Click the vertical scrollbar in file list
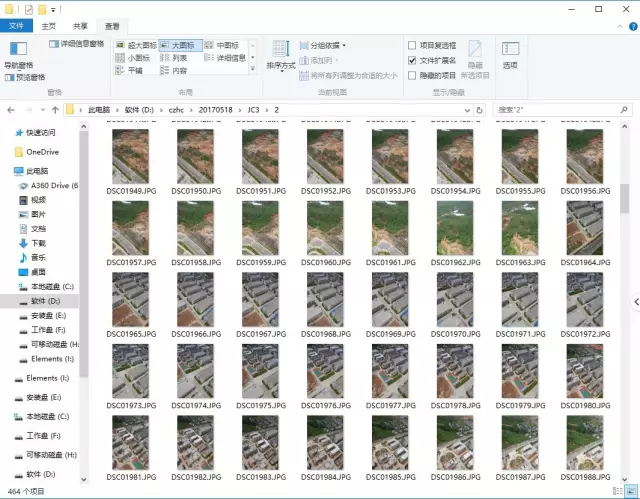This screenshot has width=640, height=499. 634,302
